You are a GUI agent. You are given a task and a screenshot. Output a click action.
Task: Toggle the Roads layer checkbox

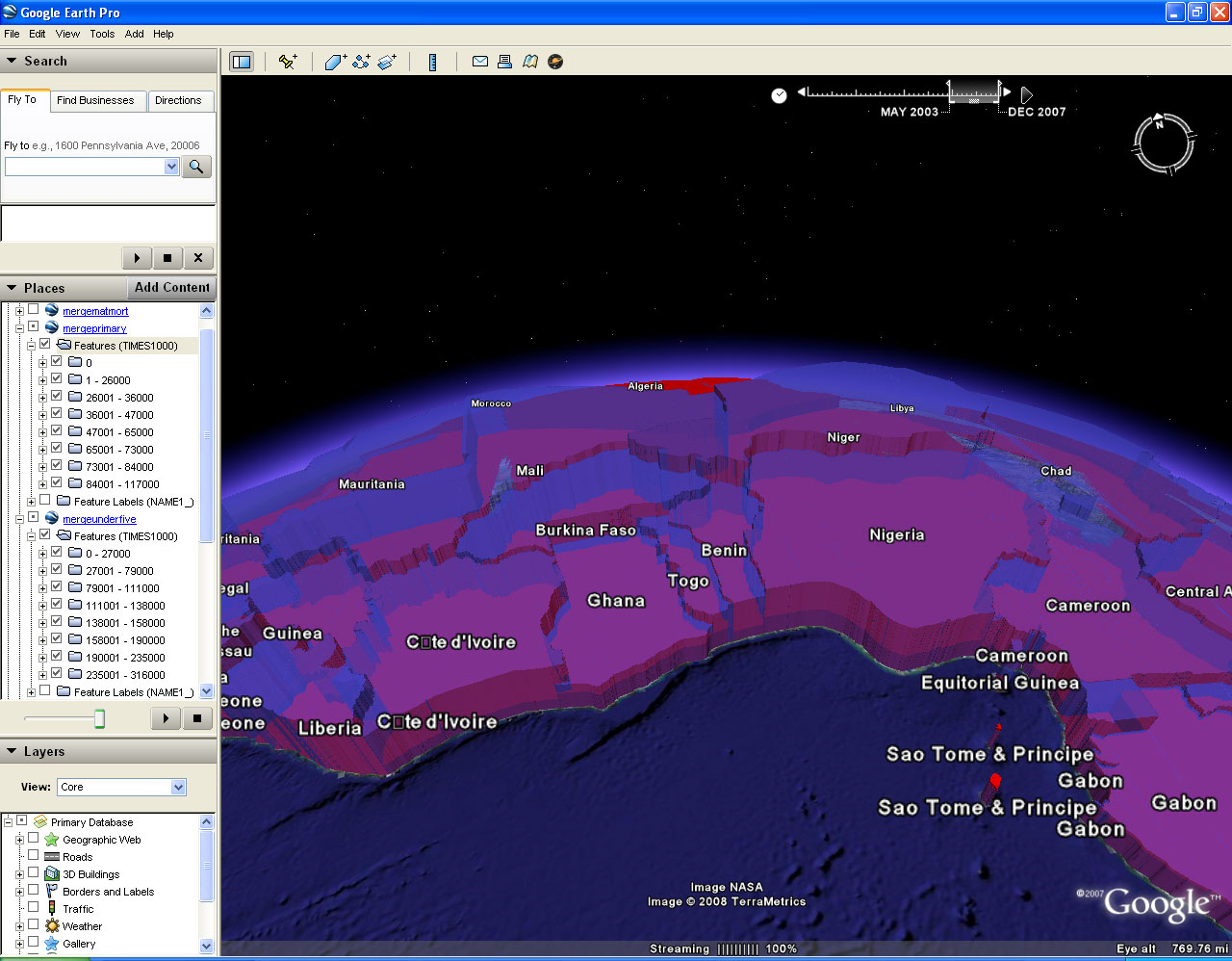tap(34, 856)
